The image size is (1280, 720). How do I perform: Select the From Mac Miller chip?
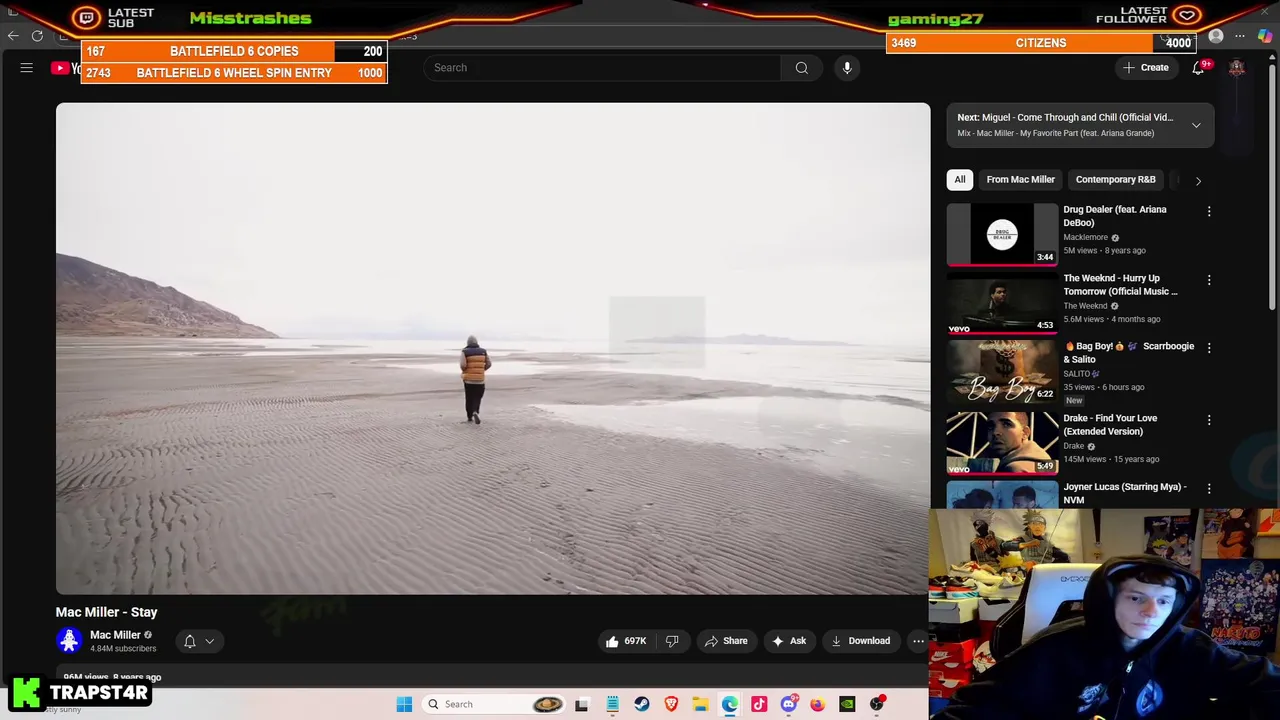click(1020, 180)
